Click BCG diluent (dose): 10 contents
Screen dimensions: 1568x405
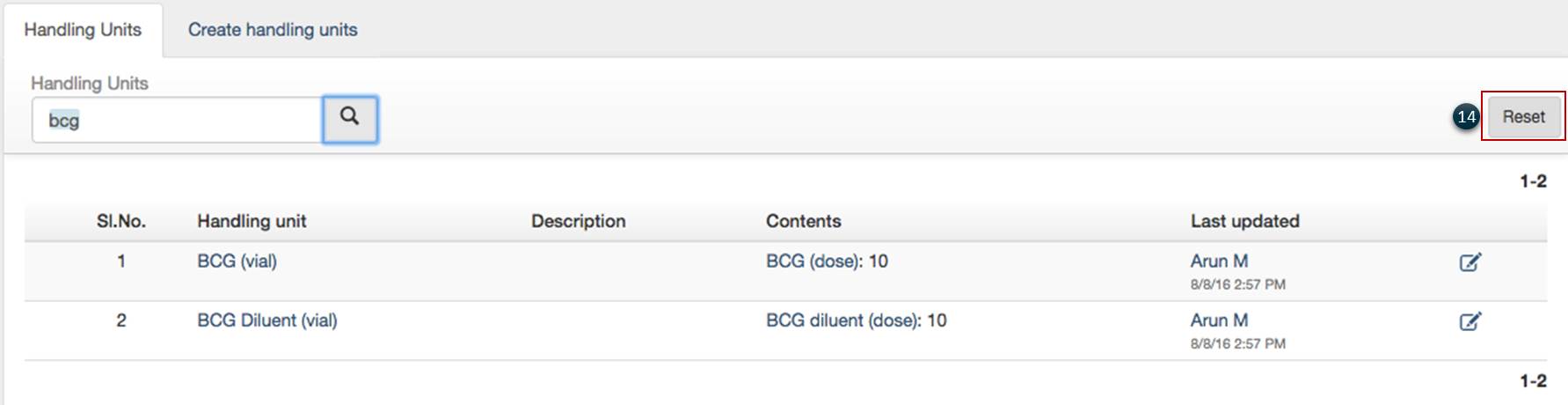pos(856,320)
